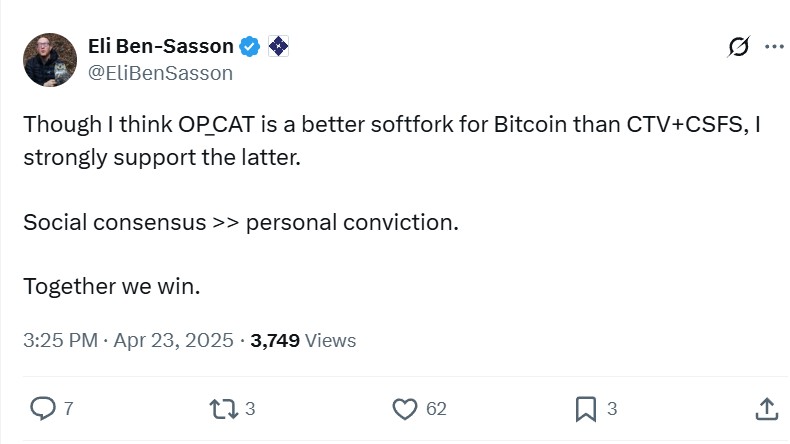The image size is (790, 444).
Task: Click the Grok icon on the post
Action: [738, 47]
